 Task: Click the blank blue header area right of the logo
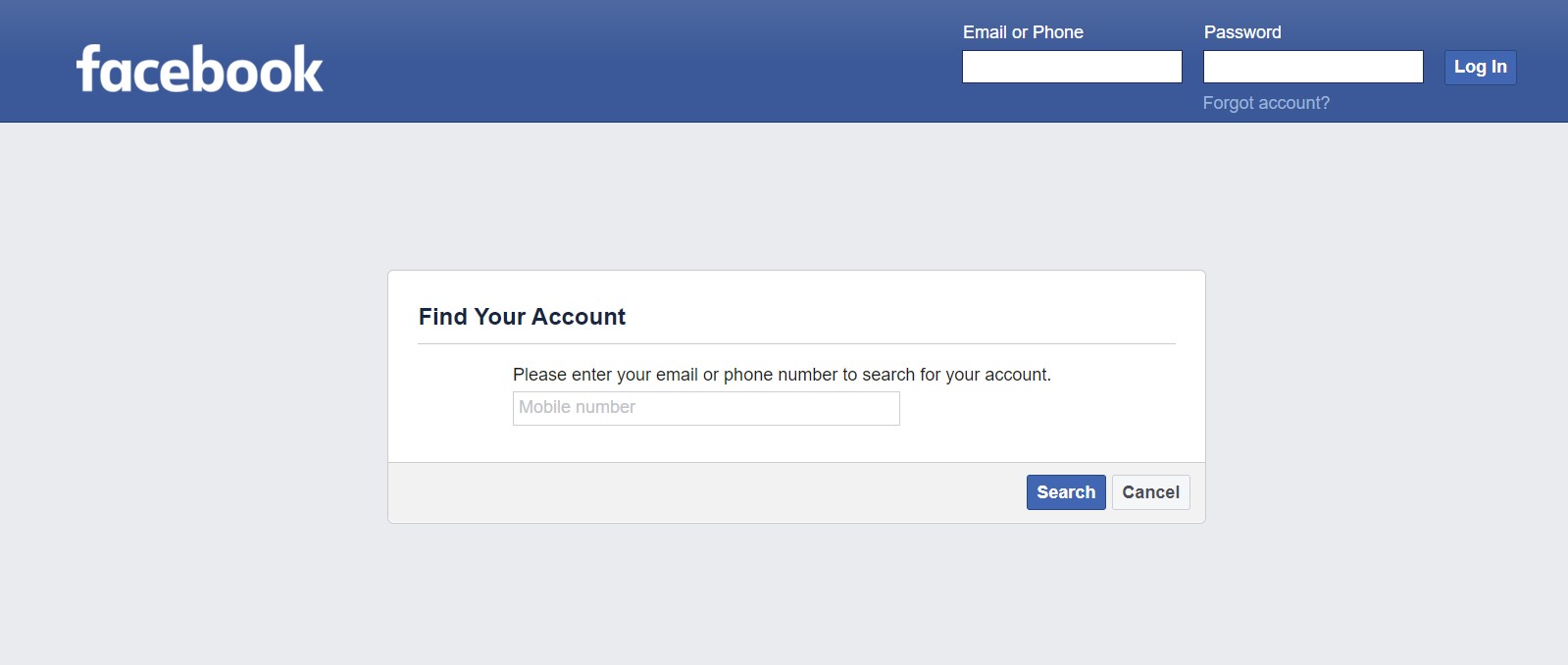[x=637, y=61]
